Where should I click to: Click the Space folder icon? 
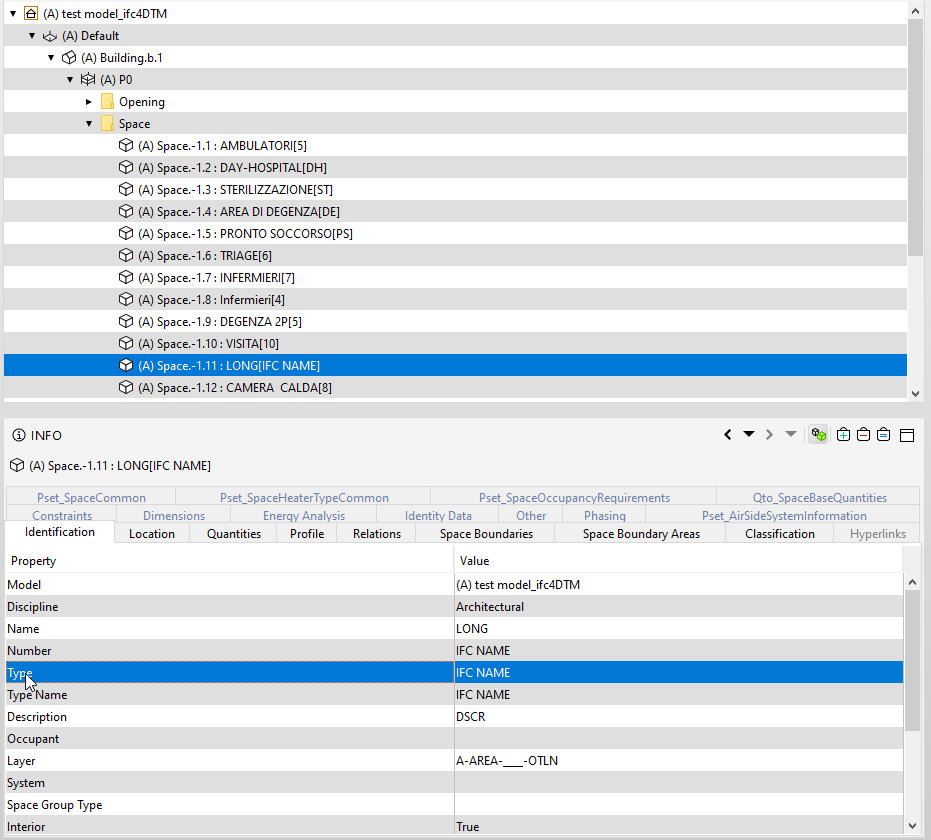107,123
